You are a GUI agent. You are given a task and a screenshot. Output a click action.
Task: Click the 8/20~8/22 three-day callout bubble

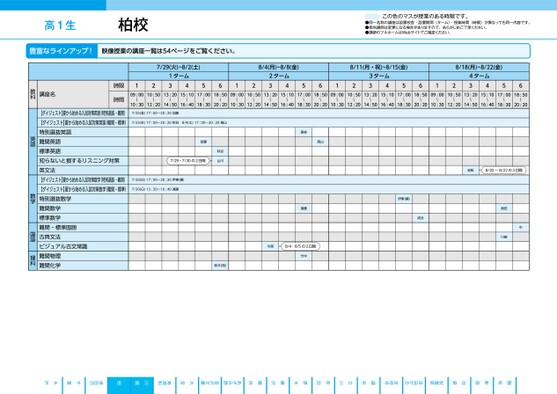[504, 170]
